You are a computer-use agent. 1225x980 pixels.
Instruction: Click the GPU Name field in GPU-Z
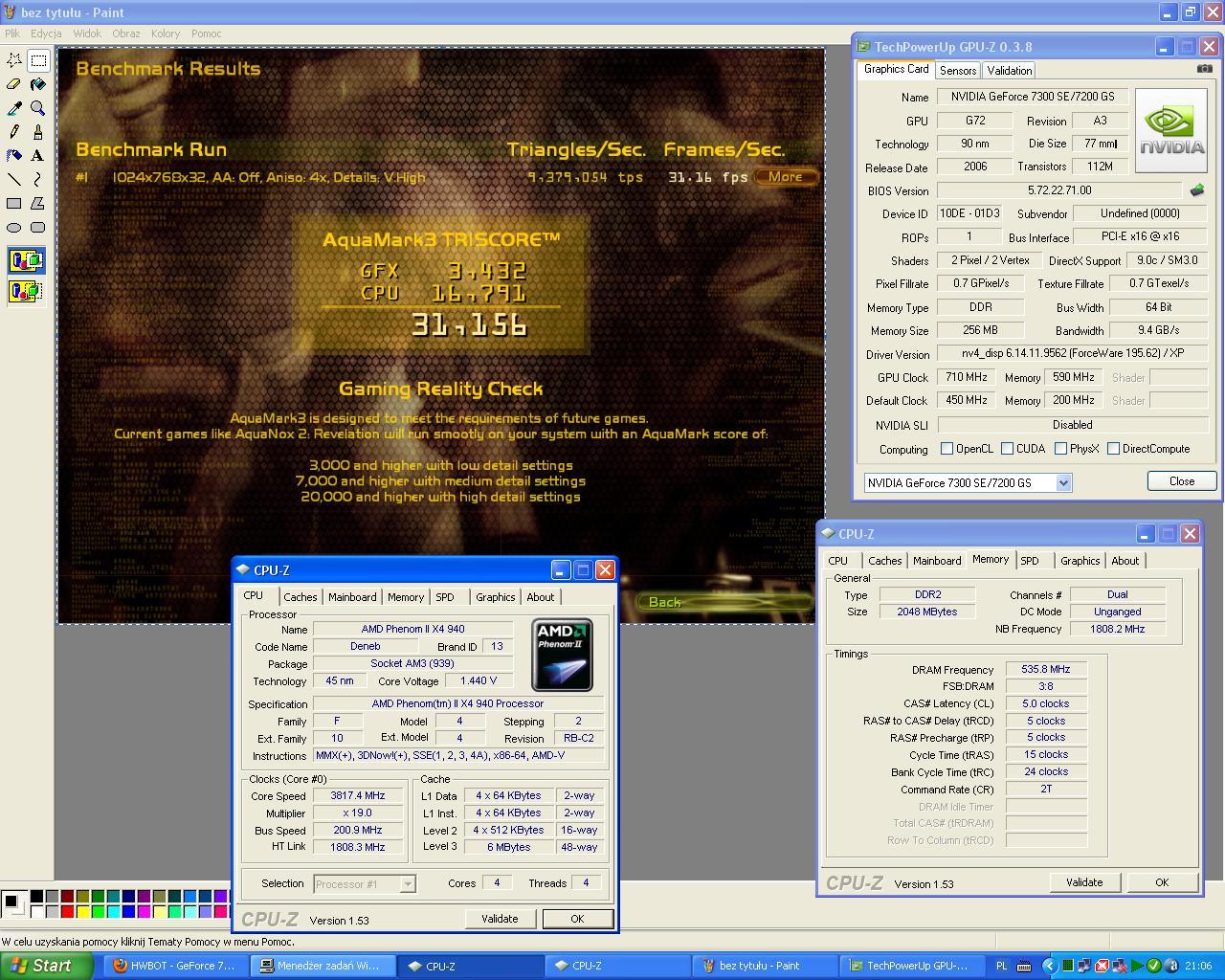point(1032,97)
